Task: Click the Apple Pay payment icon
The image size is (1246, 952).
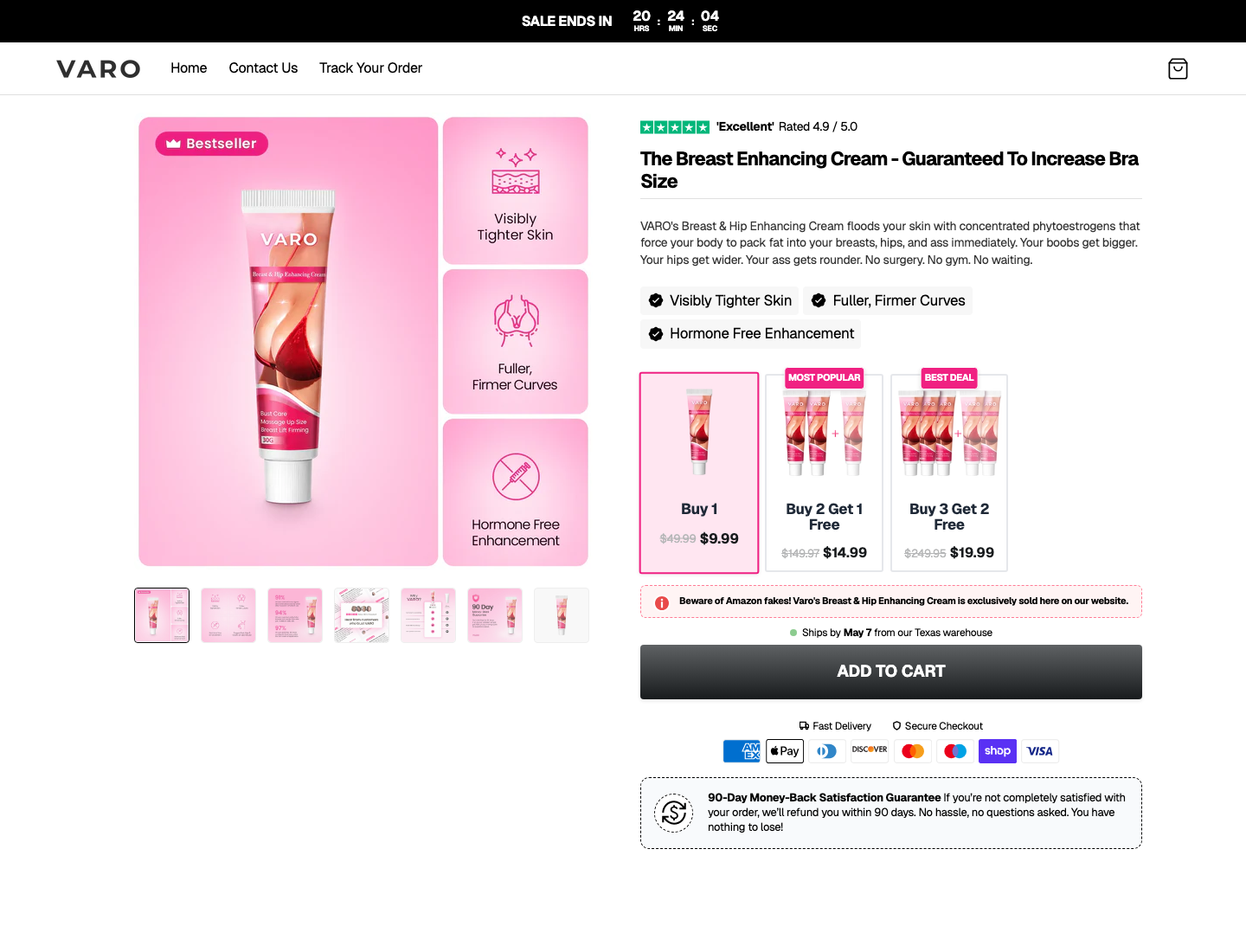Action: (x=785, y=751)
